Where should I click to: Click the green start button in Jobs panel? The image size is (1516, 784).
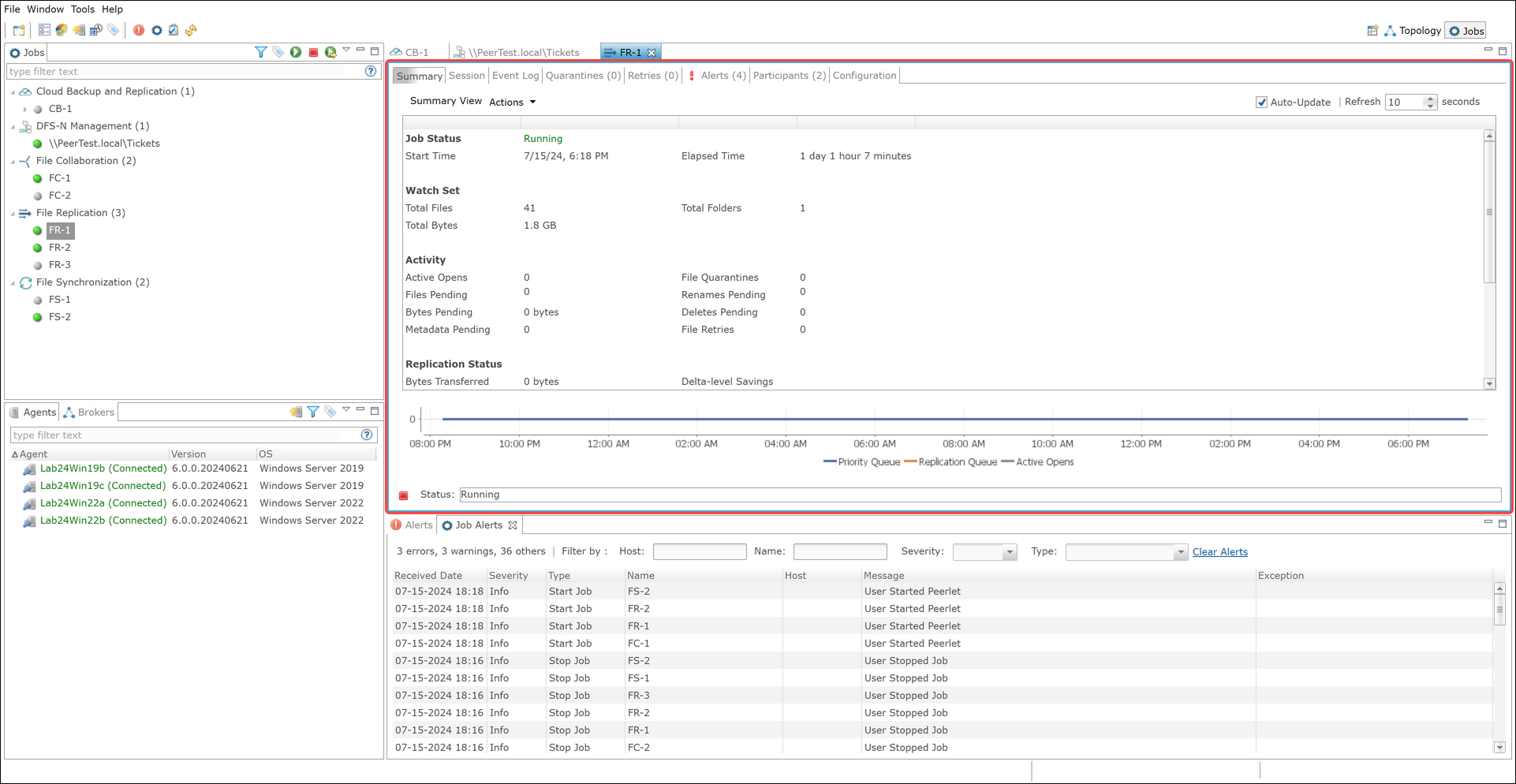tap(296, 52)
